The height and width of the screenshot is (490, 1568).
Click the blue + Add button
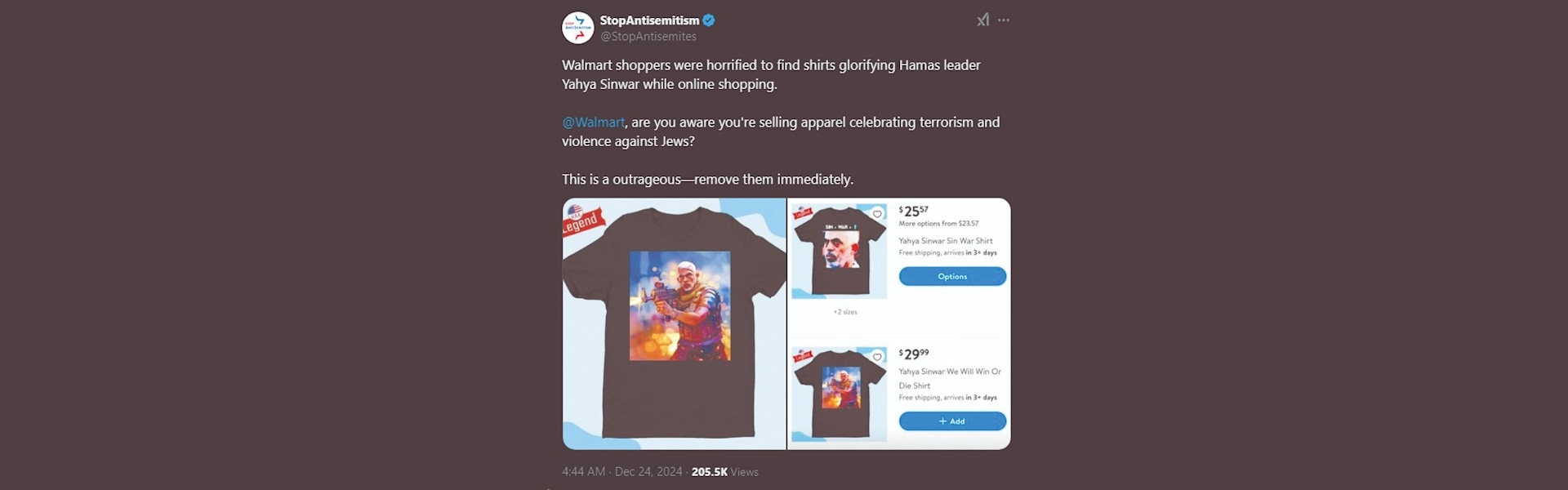coord(952,421)
